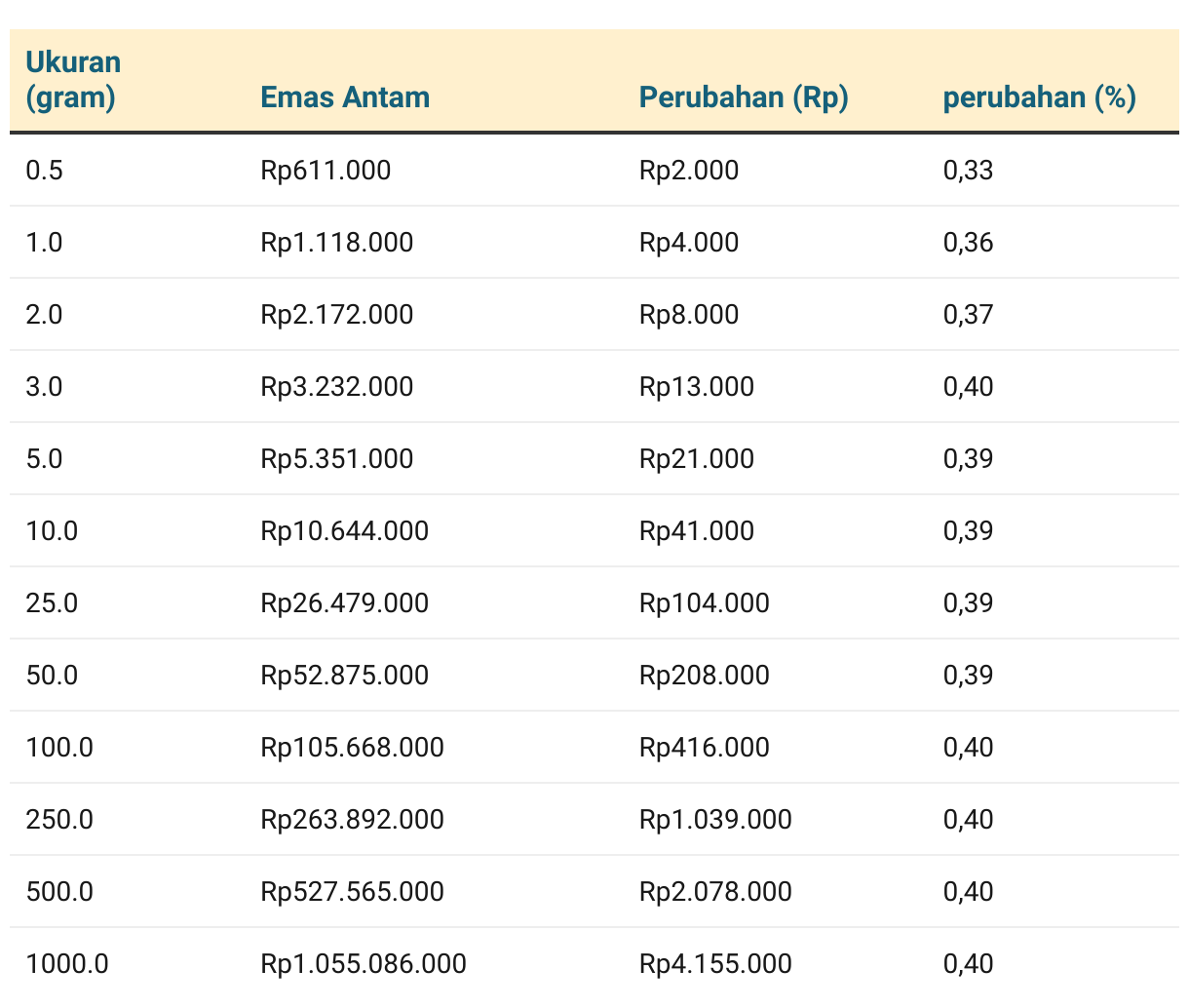Click the Rp21.000 change value

click(x=697, y=459)
